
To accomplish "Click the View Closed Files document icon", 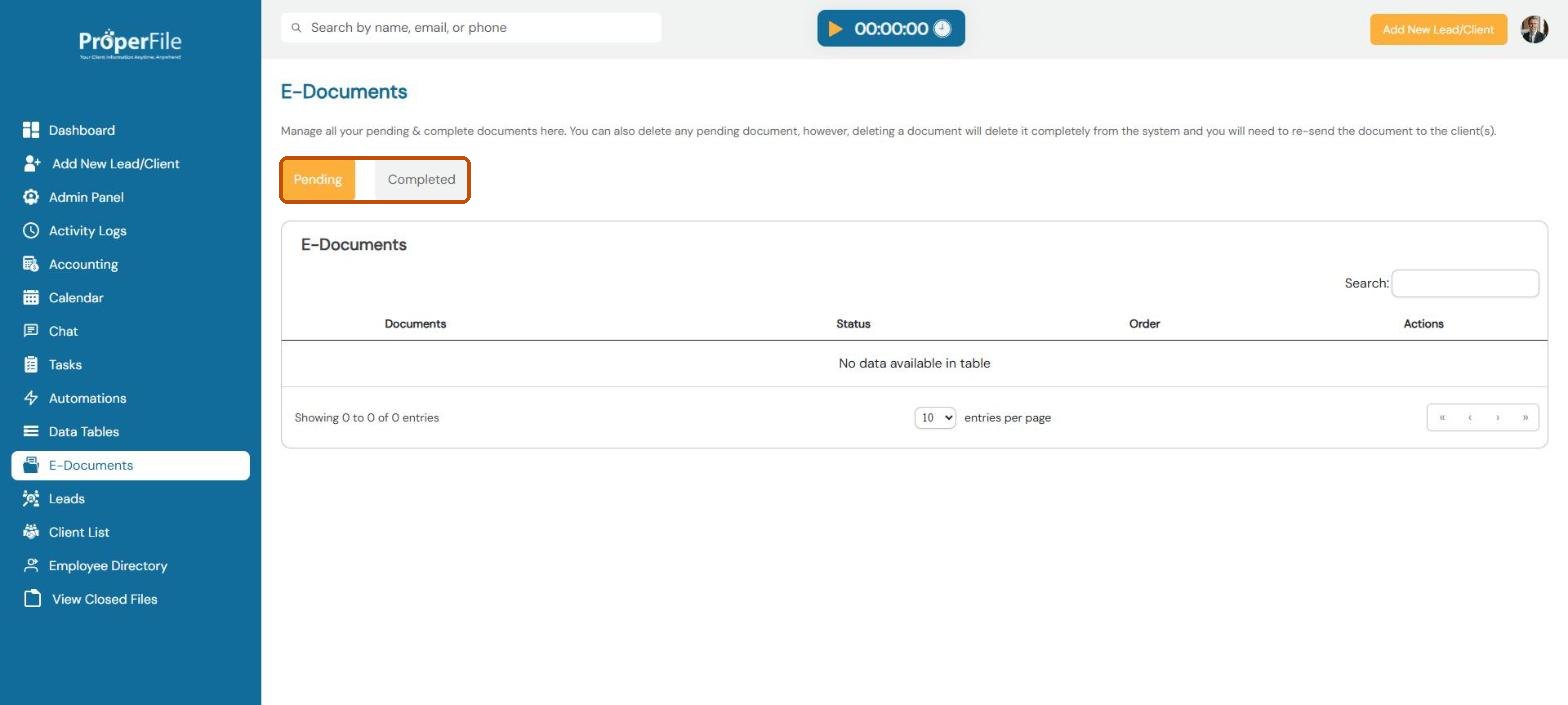I will click(32, 599).
